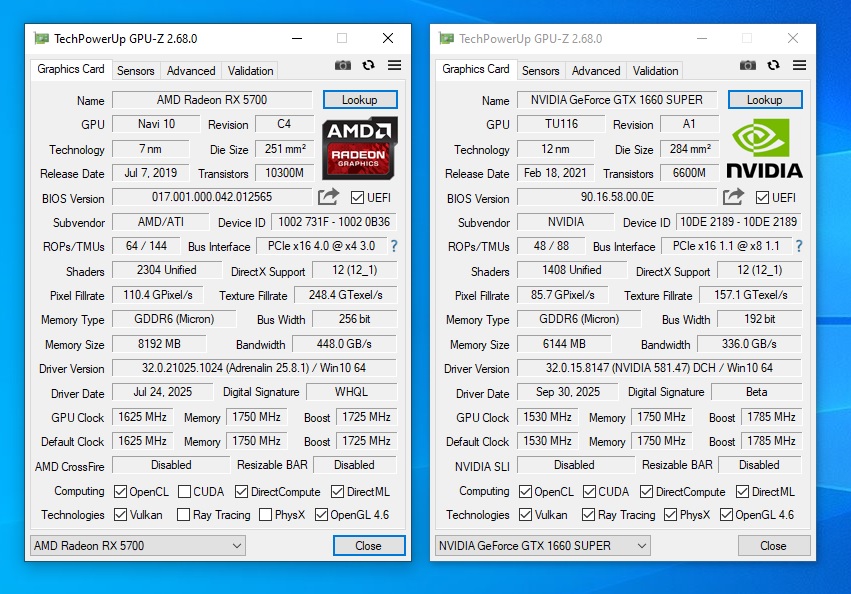Click the AMD Radeon Graphics logo
This screenshot has height=594, width=851.
[x=360, y=148]
